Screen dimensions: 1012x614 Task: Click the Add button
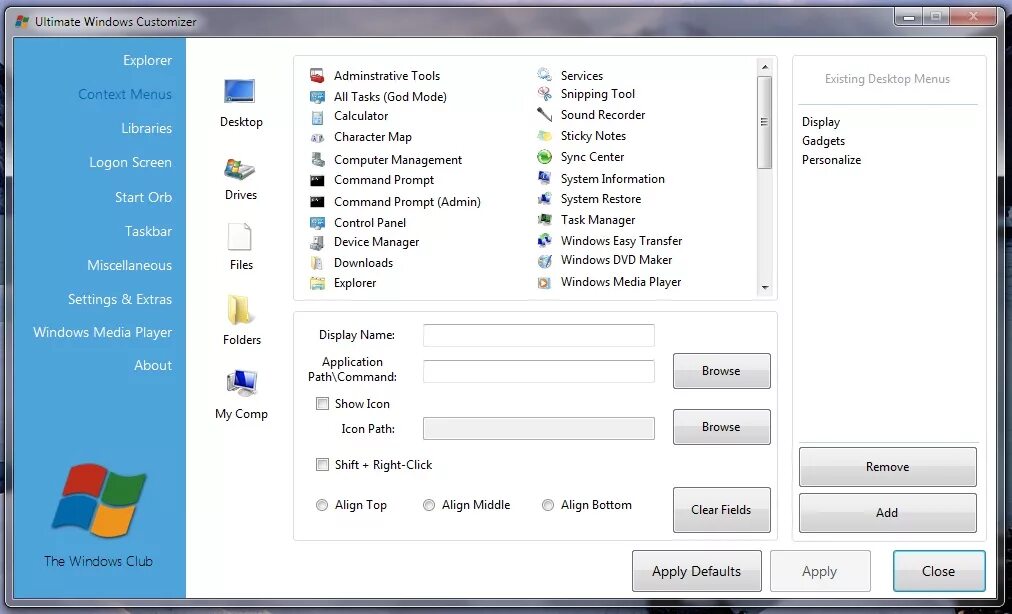click(887, 513)
